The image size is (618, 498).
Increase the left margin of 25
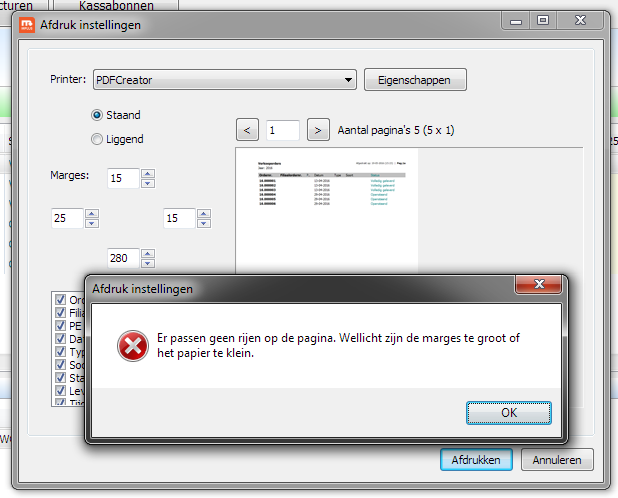pos(92,214)
